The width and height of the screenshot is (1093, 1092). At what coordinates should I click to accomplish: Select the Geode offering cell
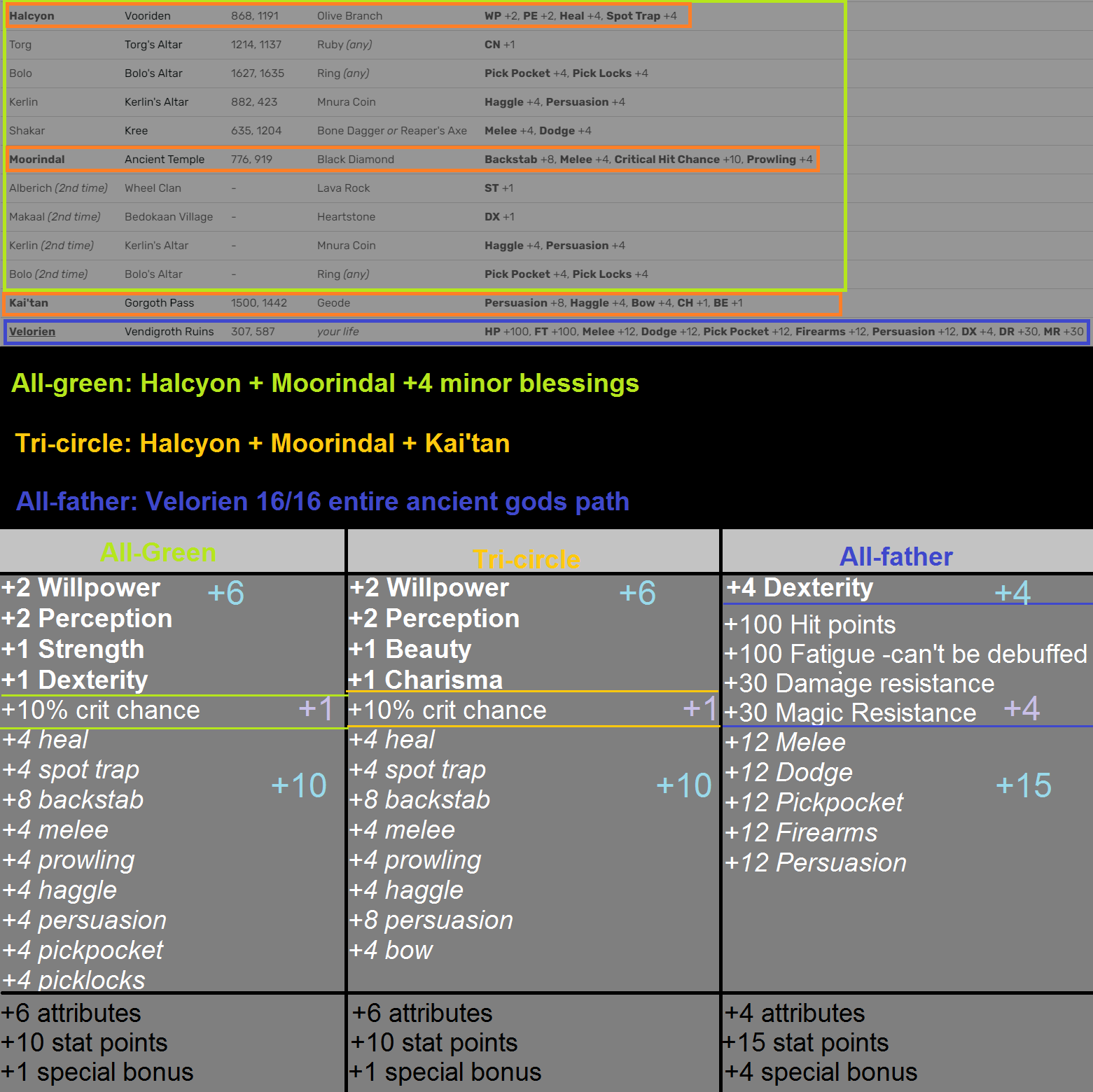pyautogui.click(x=333, y=303)
